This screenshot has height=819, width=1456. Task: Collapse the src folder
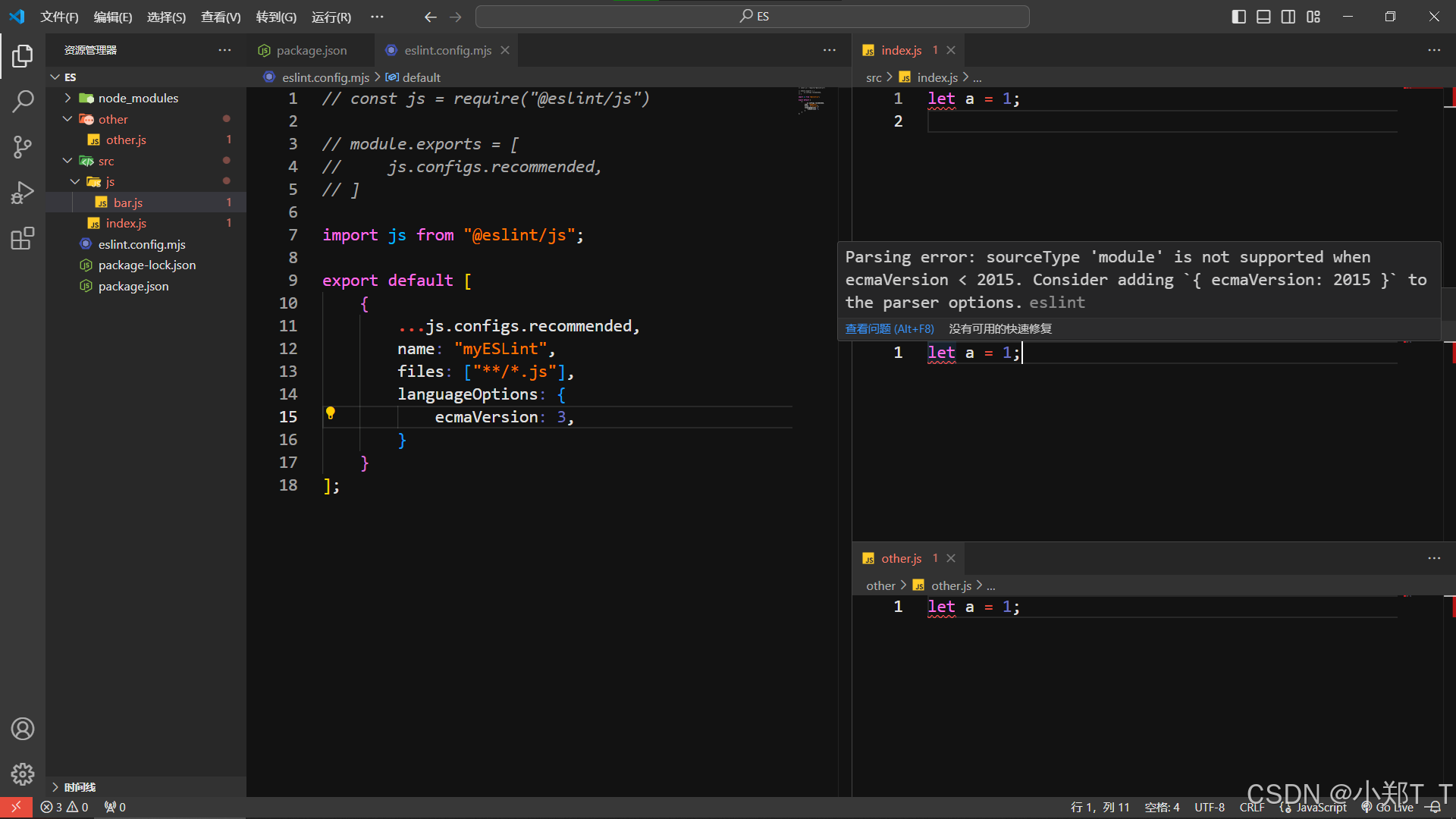click(x=106, y=161)
